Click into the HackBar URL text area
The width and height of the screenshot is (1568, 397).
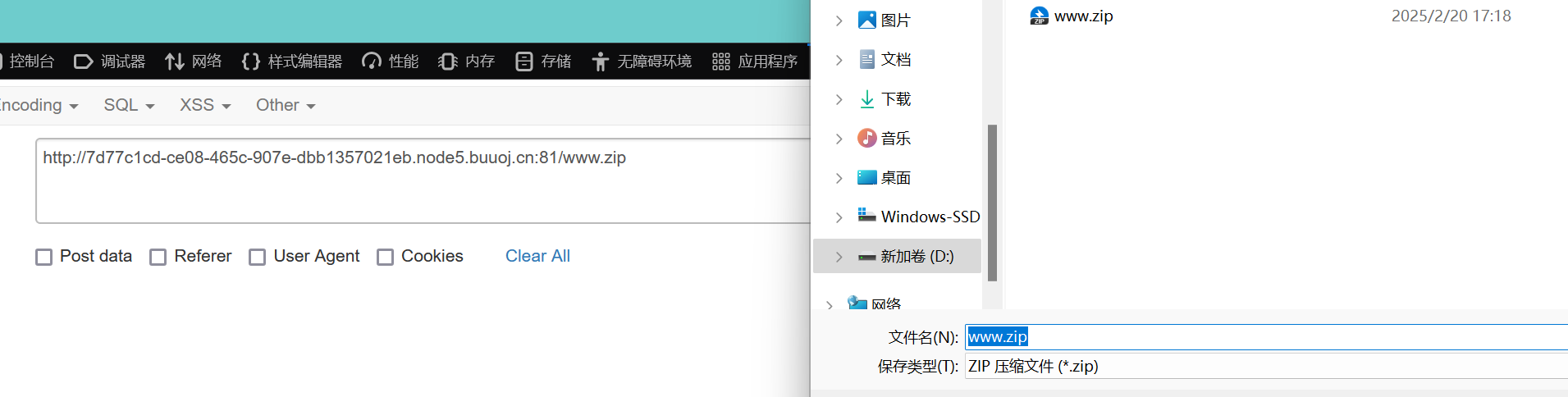click(423, 180)
